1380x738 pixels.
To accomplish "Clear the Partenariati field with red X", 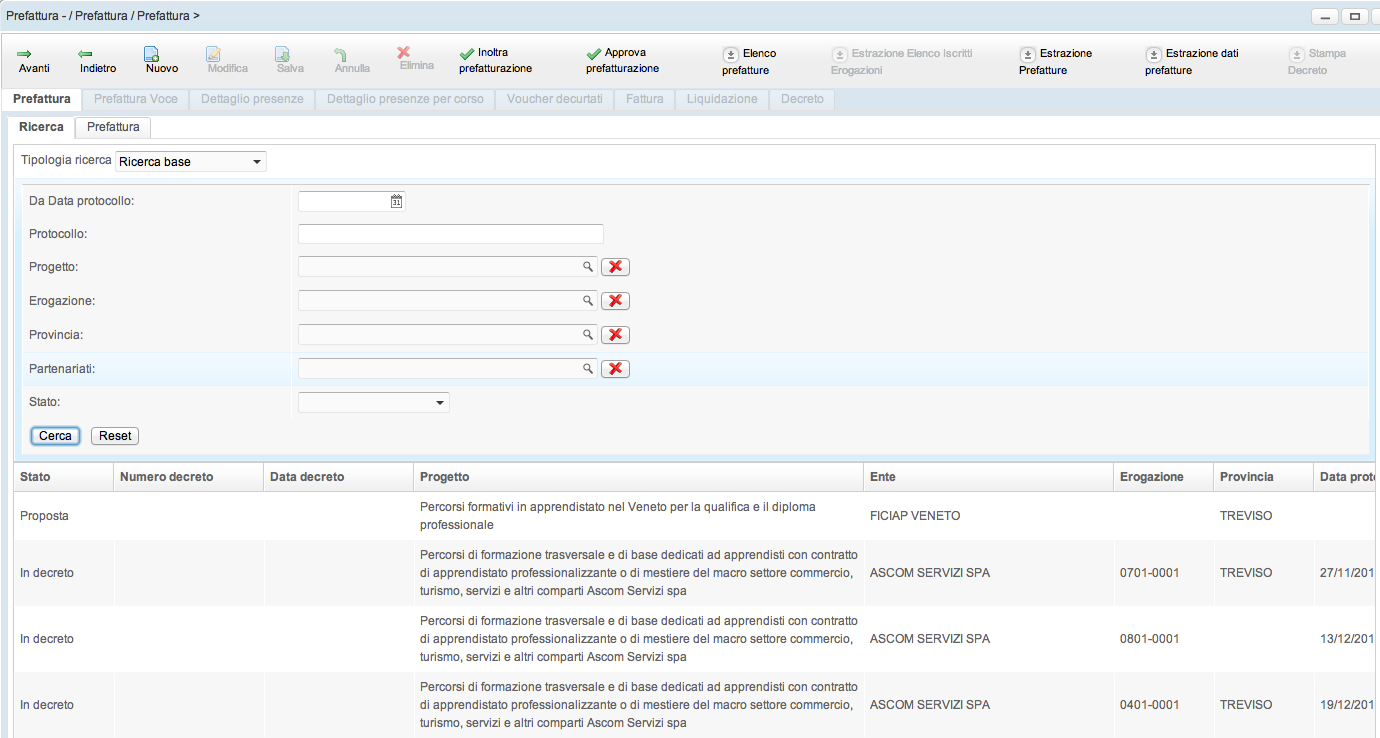I will (x=615, y=369).
